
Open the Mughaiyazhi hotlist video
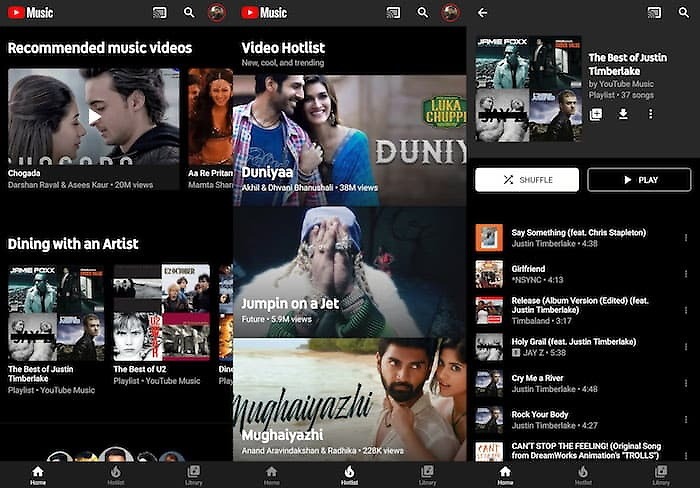click(x=350, y=400)
